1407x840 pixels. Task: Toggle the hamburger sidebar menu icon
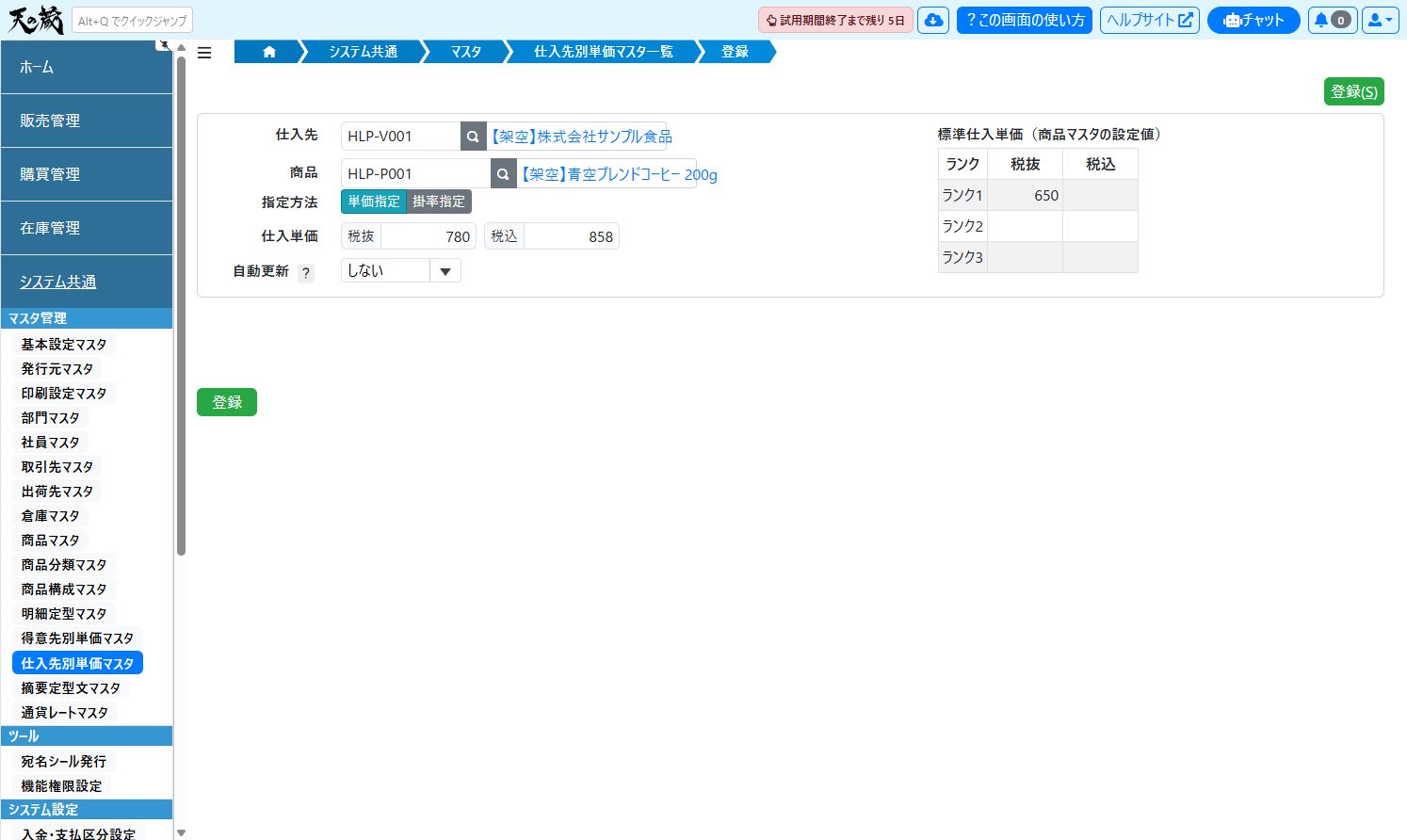pyautogui.click(x=204, y=53)
